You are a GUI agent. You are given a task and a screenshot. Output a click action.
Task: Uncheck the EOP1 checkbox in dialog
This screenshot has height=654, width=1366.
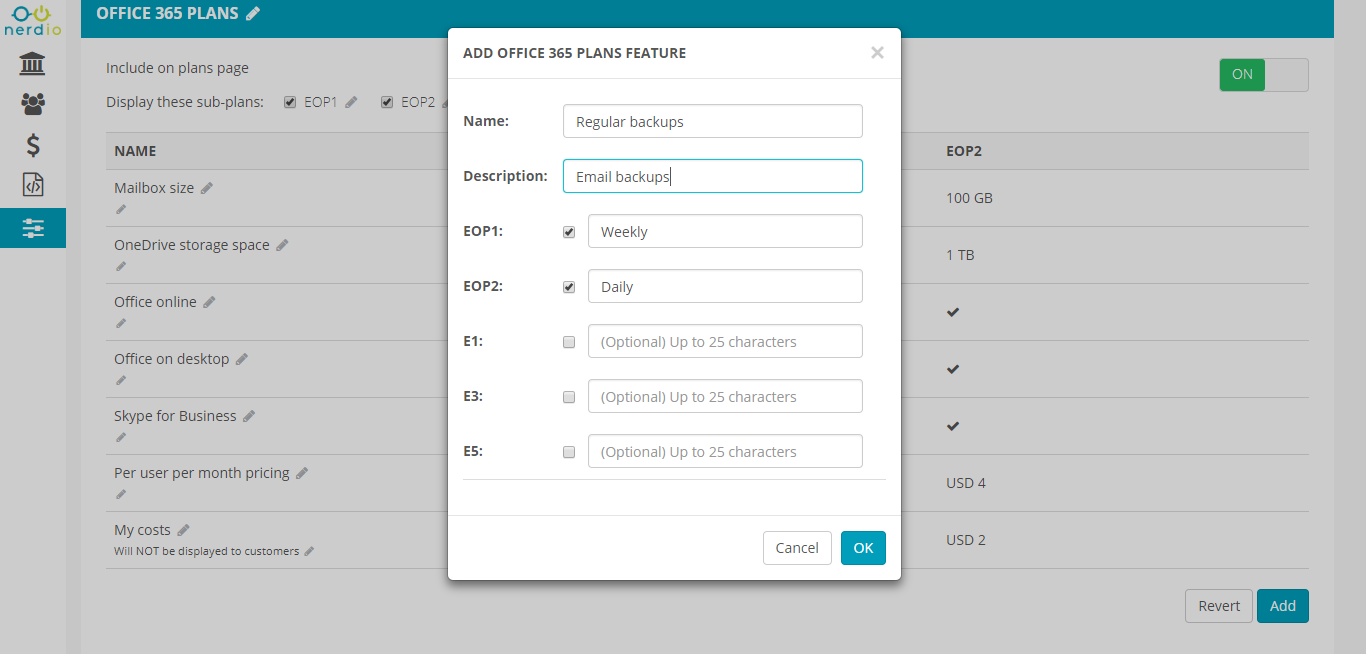pyautogui.click(x=569, y=232)
